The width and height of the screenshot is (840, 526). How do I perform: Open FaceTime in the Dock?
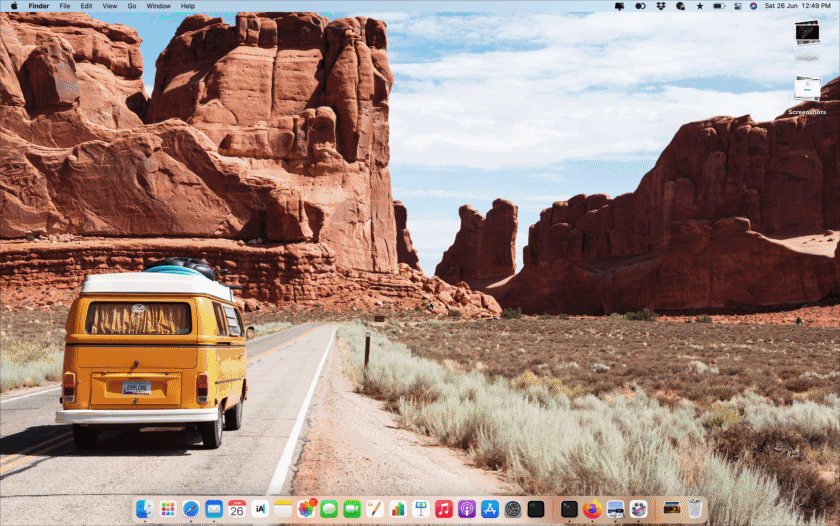tap(352, 509)
